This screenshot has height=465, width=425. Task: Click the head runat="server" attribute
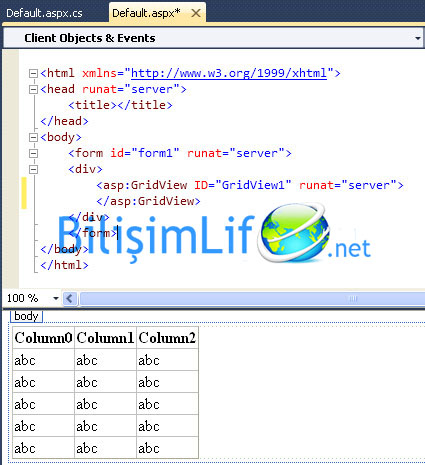tap(131, 89)
